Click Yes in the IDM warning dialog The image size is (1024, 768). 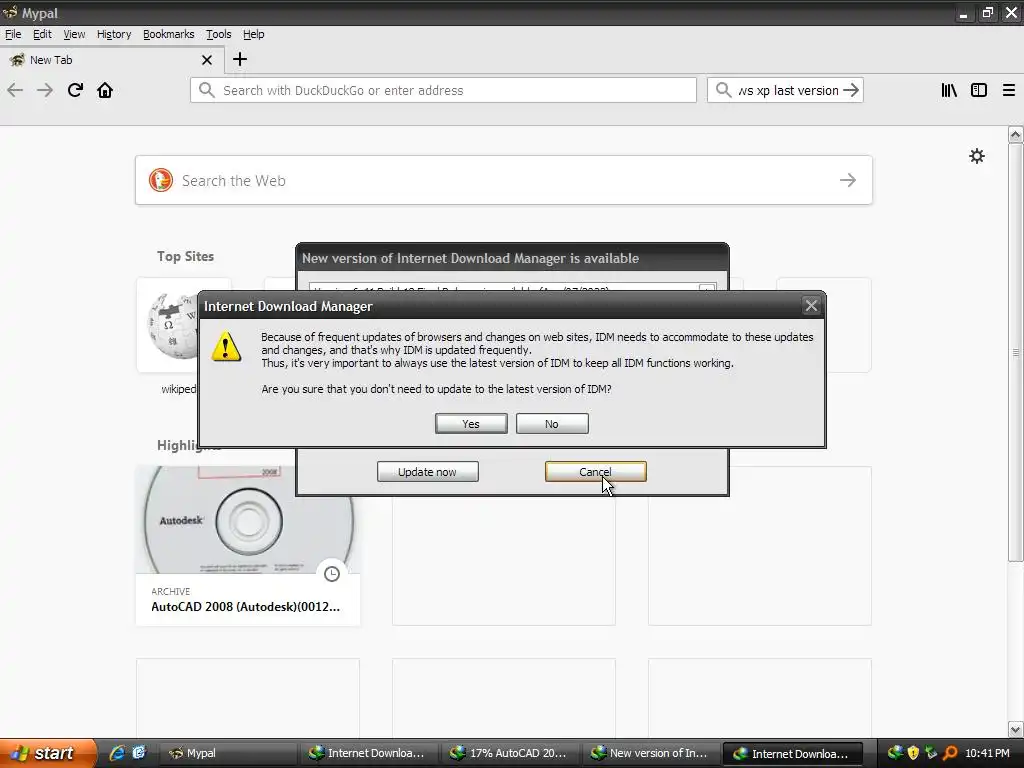[471, 424]
